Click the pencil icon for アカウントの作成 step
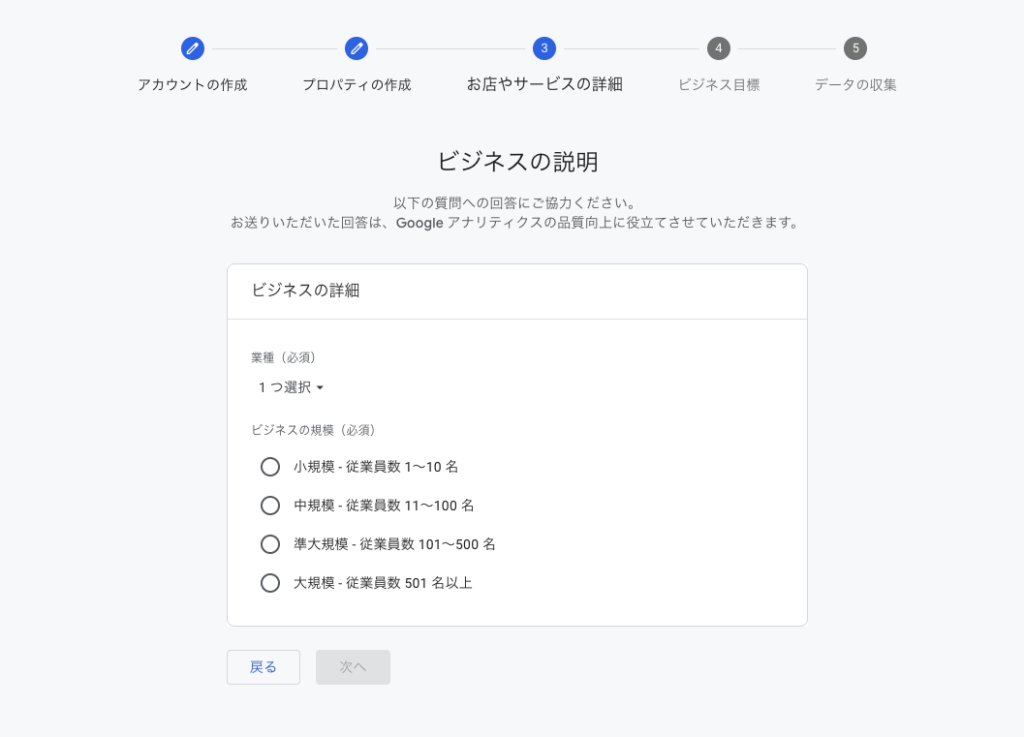The width and height of the screenshot is (1024, 737). pos(192,48)
